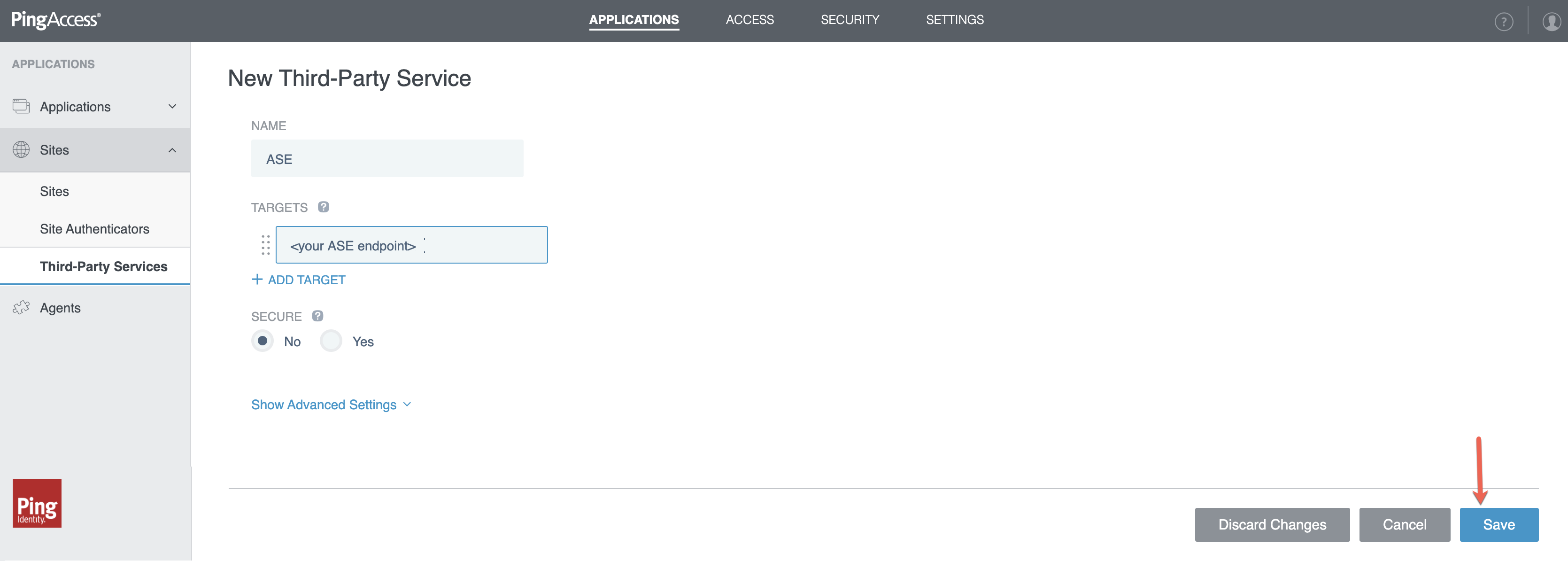Select the Yes radio button for Secure
Screen dimensions: 1568x561
tap(331, 341)
